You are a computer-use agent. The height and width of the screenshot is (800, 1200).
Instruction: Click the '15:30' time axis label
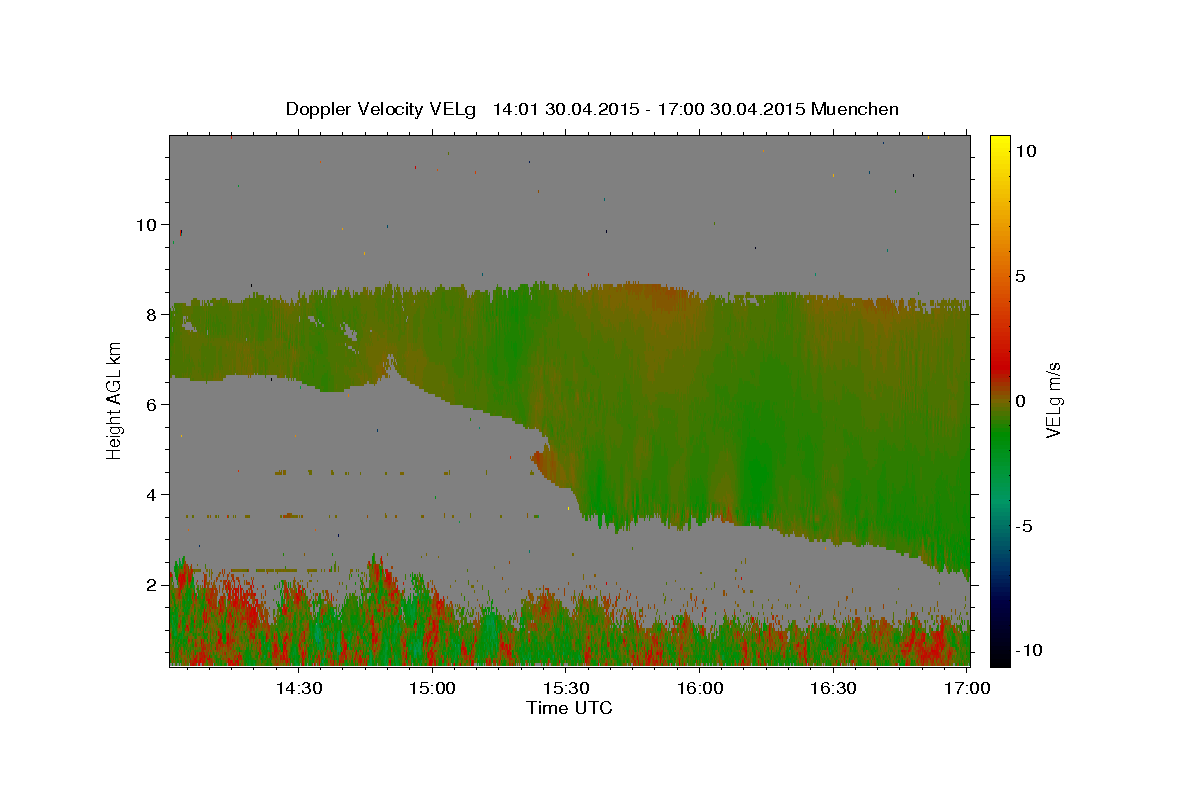coord(566,689)
